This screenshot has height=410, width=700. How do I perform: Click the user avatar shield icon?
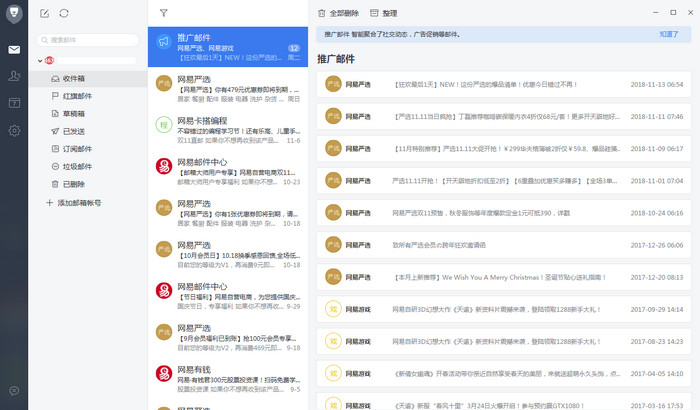point(14,13)
